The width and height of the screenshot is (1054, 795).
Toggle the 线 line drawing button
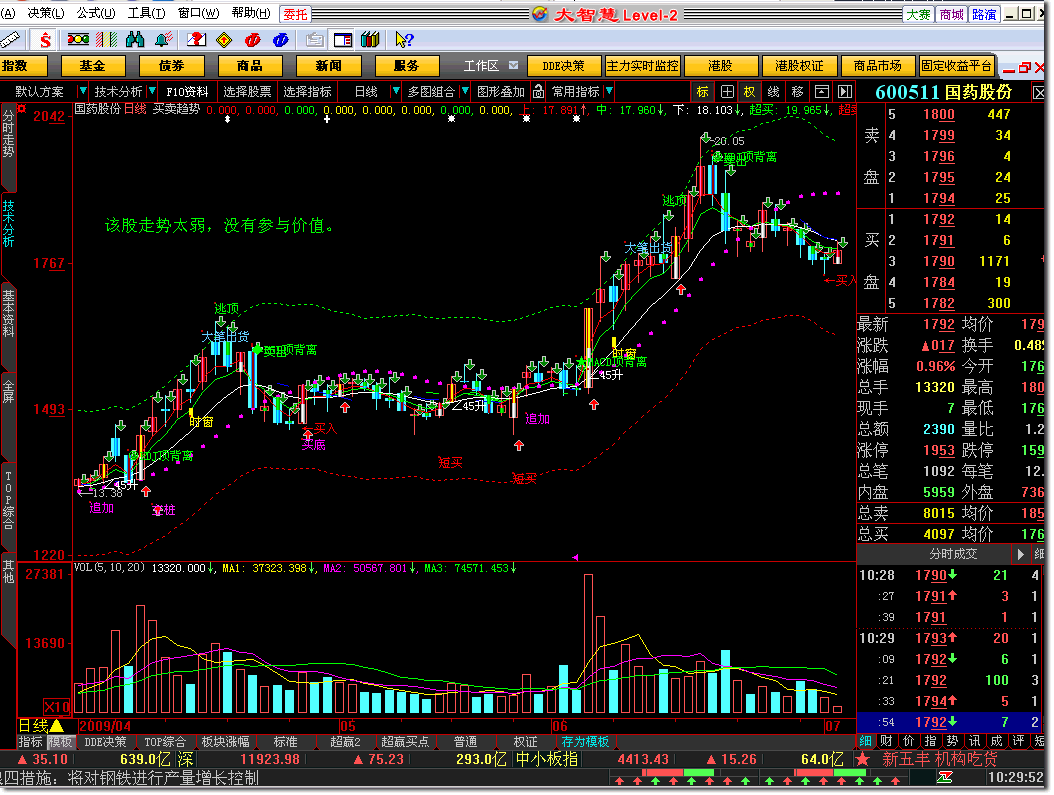tap(773, 91)
